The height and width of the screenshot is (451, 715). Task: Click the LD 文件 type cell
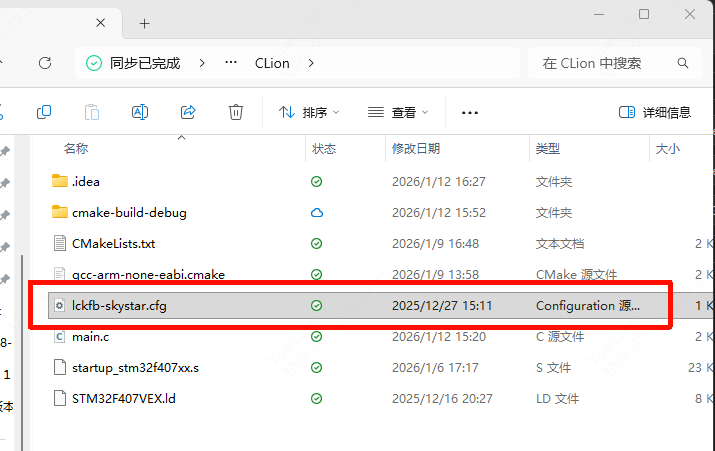coord(557,399)
